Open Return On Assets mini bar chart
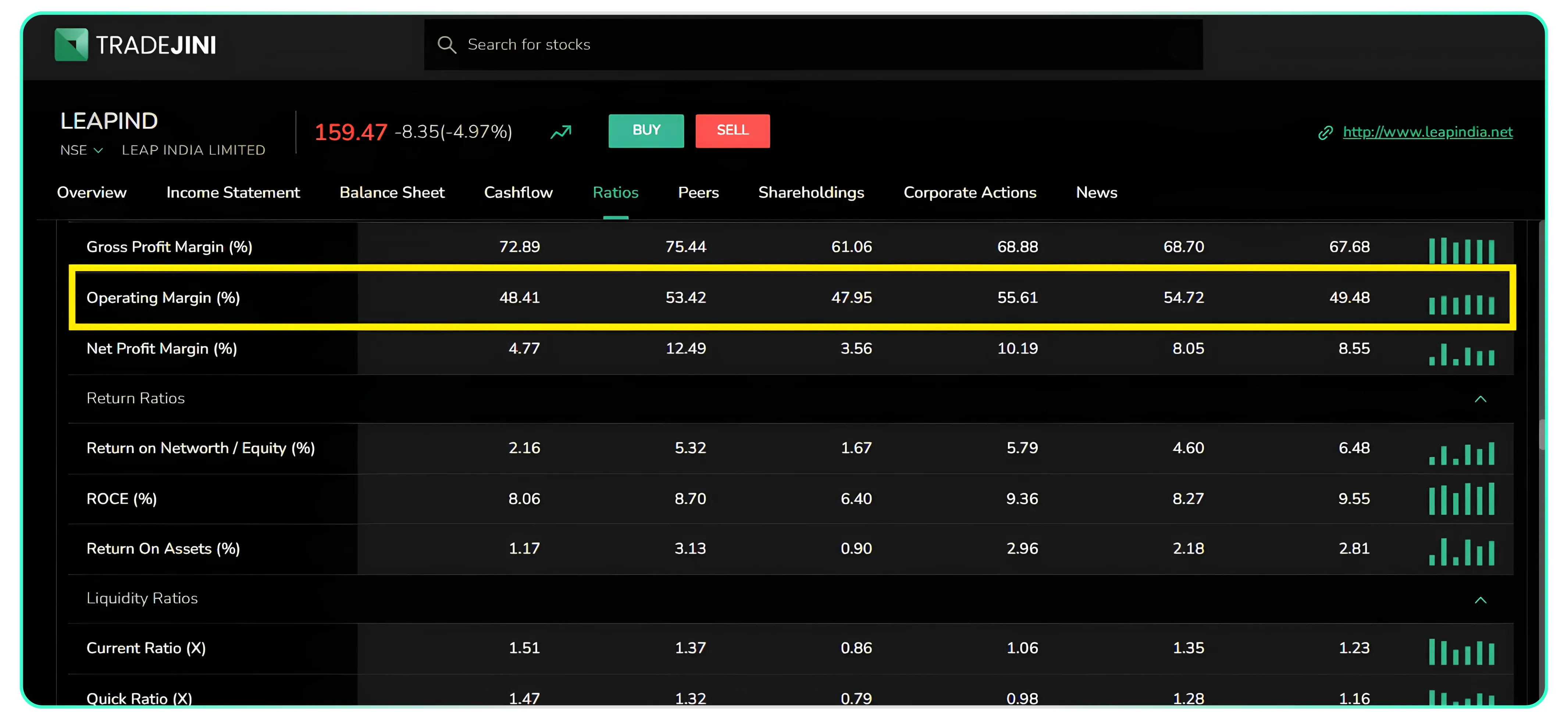This screenshot has height=726, width=1568. 1461,552
